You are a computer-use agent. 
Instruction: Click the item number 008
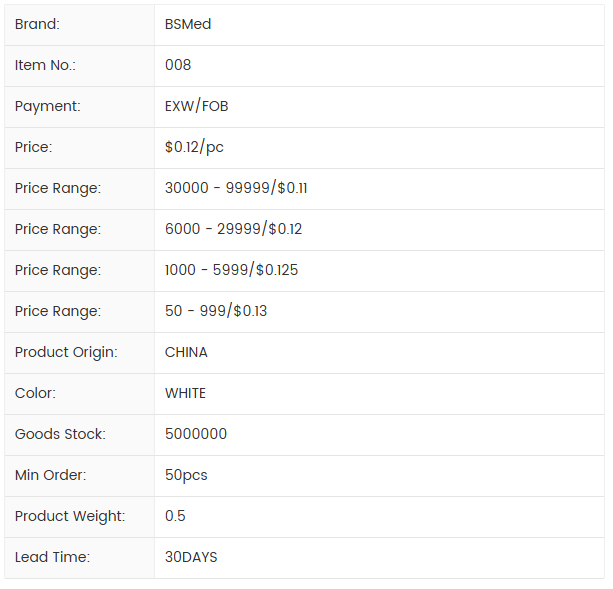coord(178,65)
